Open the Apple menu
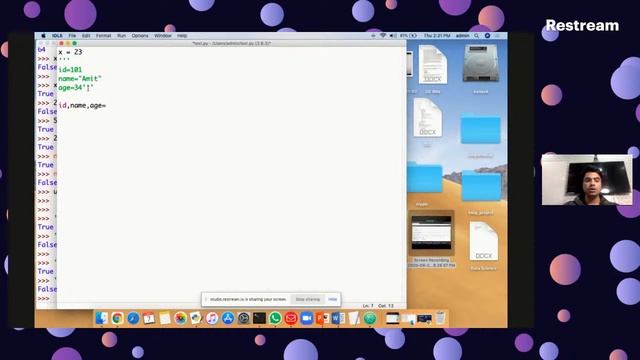This screenshot has width=640, height=360. point(43,36)
